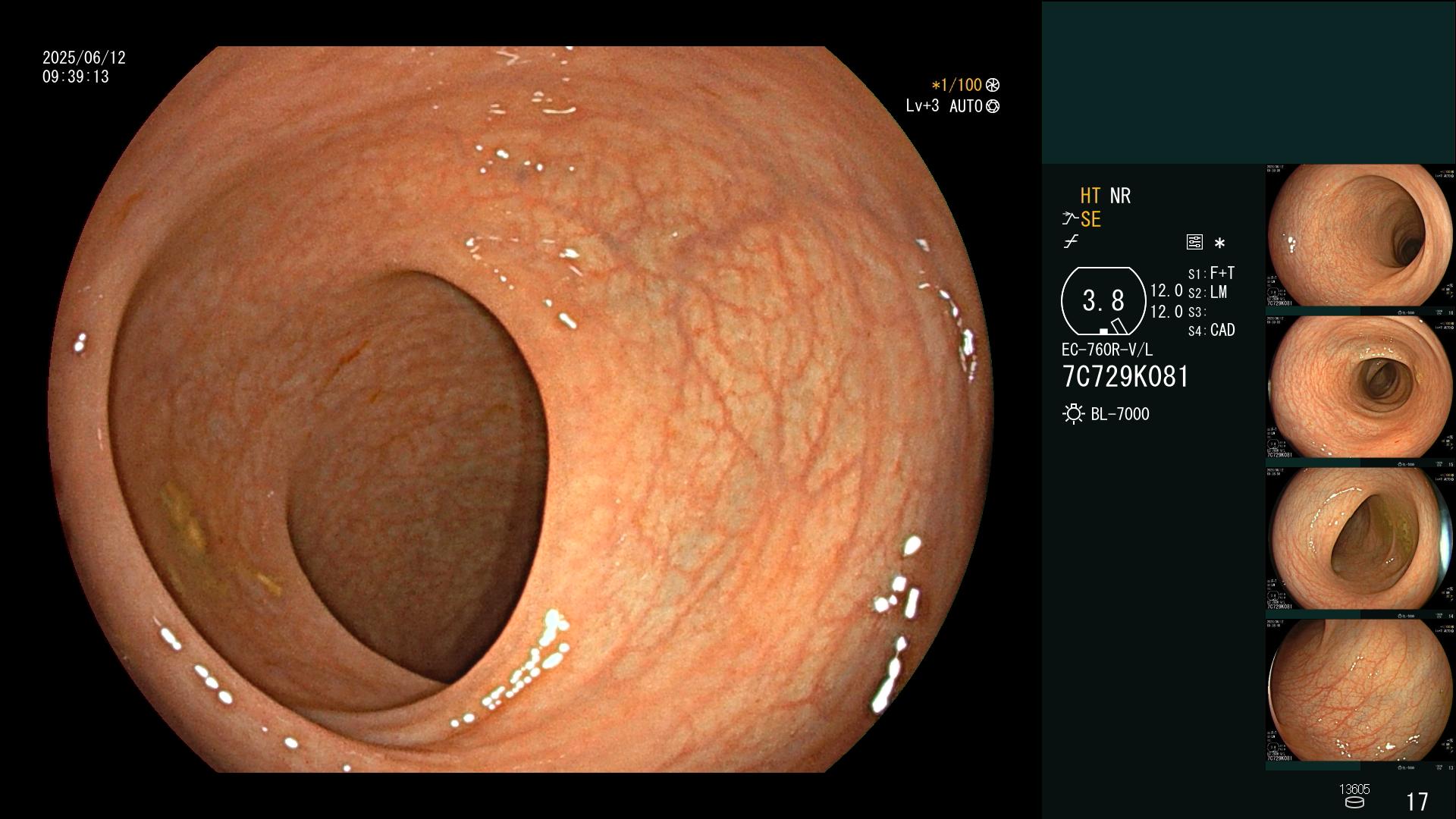Click the Lv+3 brightness level text

922,105
